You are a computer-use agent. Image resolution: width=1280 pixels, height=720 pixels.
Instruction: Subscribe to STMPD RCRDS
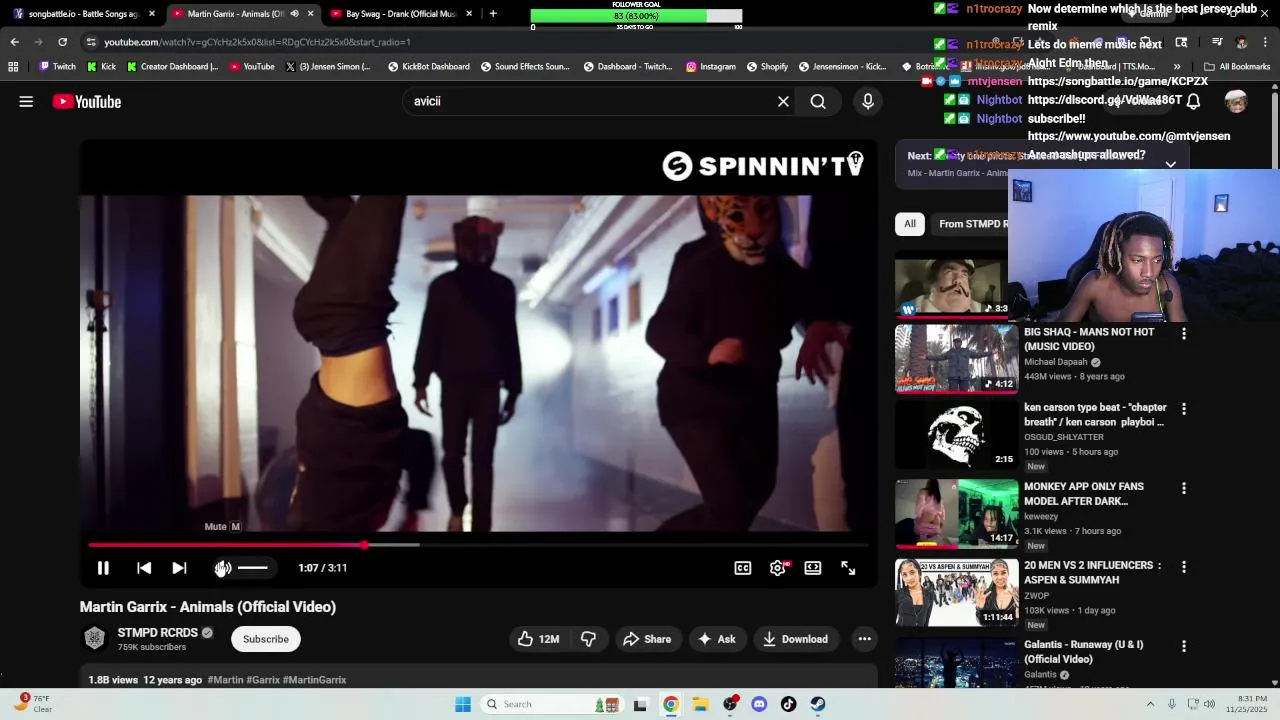pos(266,639)
